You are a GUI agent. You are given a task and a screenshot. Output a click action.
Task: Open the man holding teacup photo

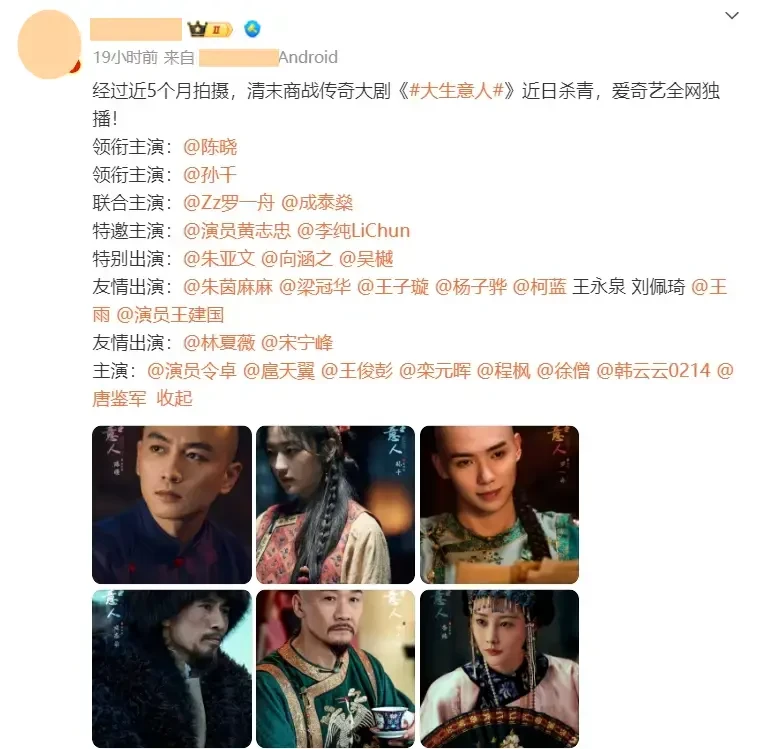pos(335,669)
